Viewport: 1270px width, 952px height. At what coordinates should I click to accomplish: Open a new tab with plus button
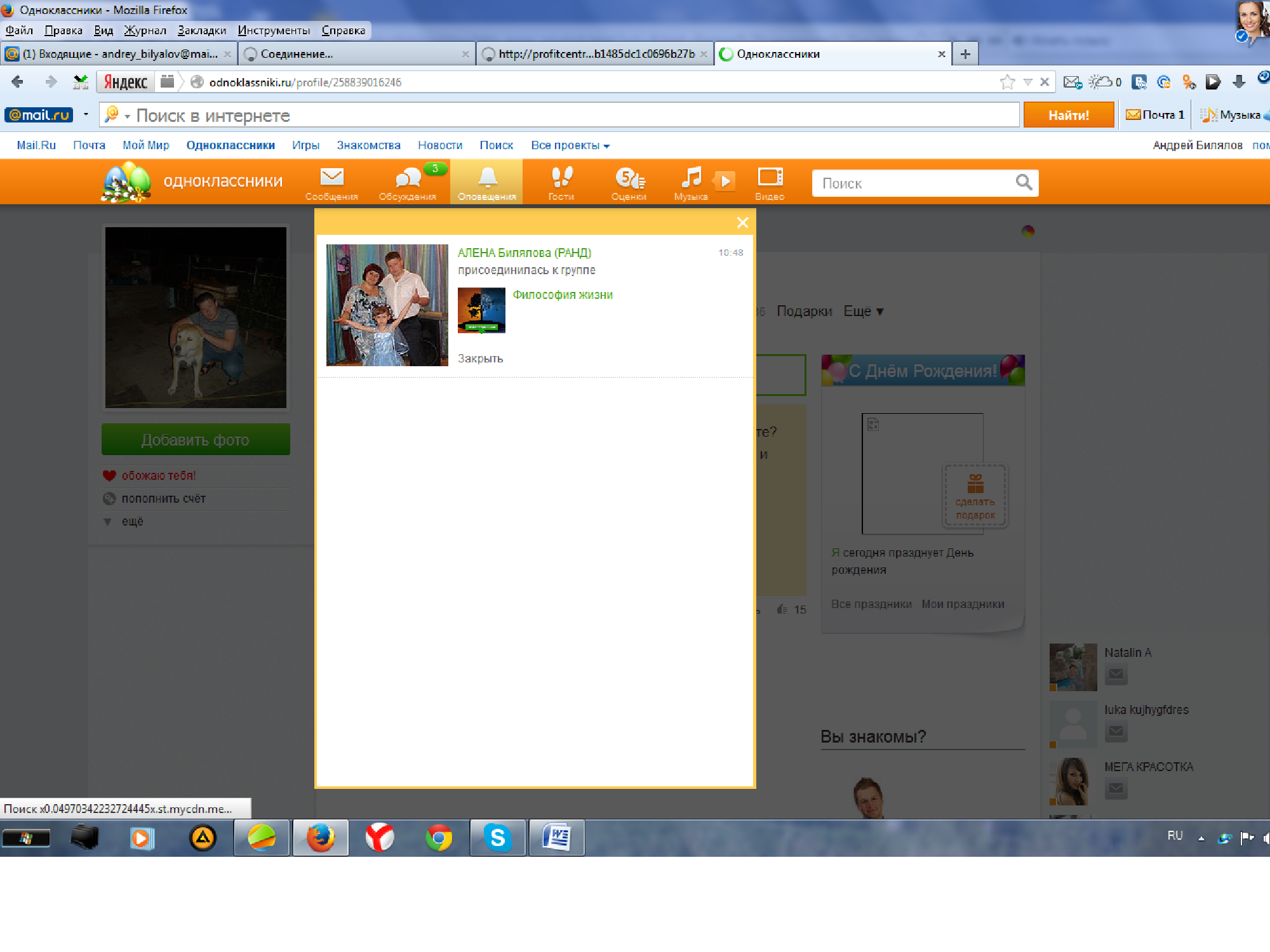[x=965, y=54]
